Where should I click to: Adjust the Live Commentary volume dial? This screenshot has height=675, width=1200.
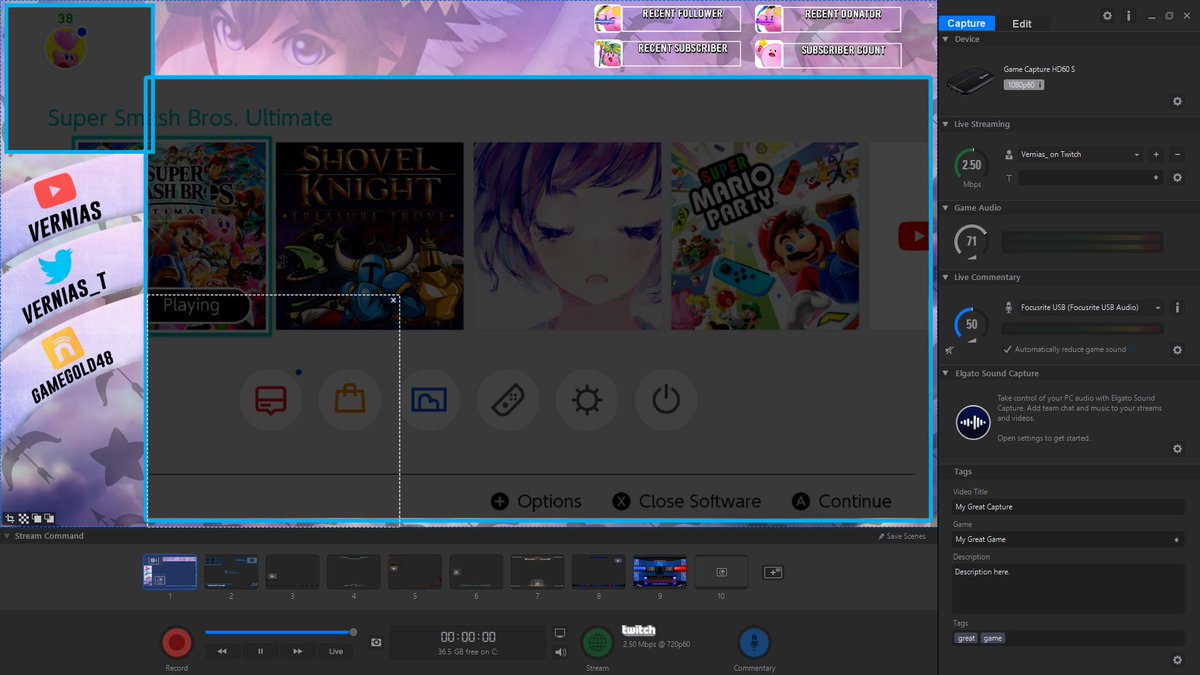coord(970,324)
